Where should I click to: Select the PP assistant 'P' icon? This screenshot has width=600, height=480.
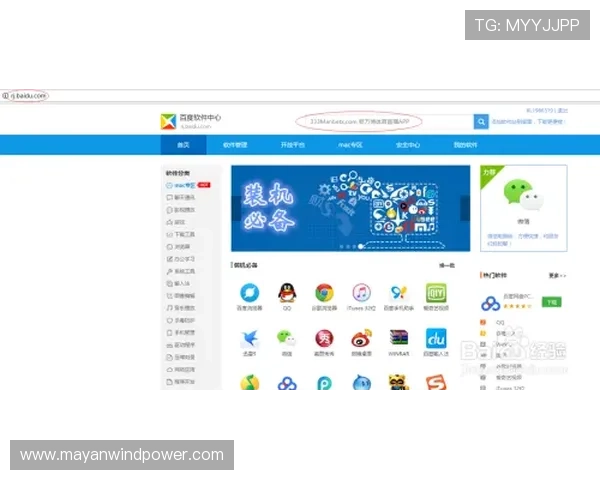[x=324, y=383]
